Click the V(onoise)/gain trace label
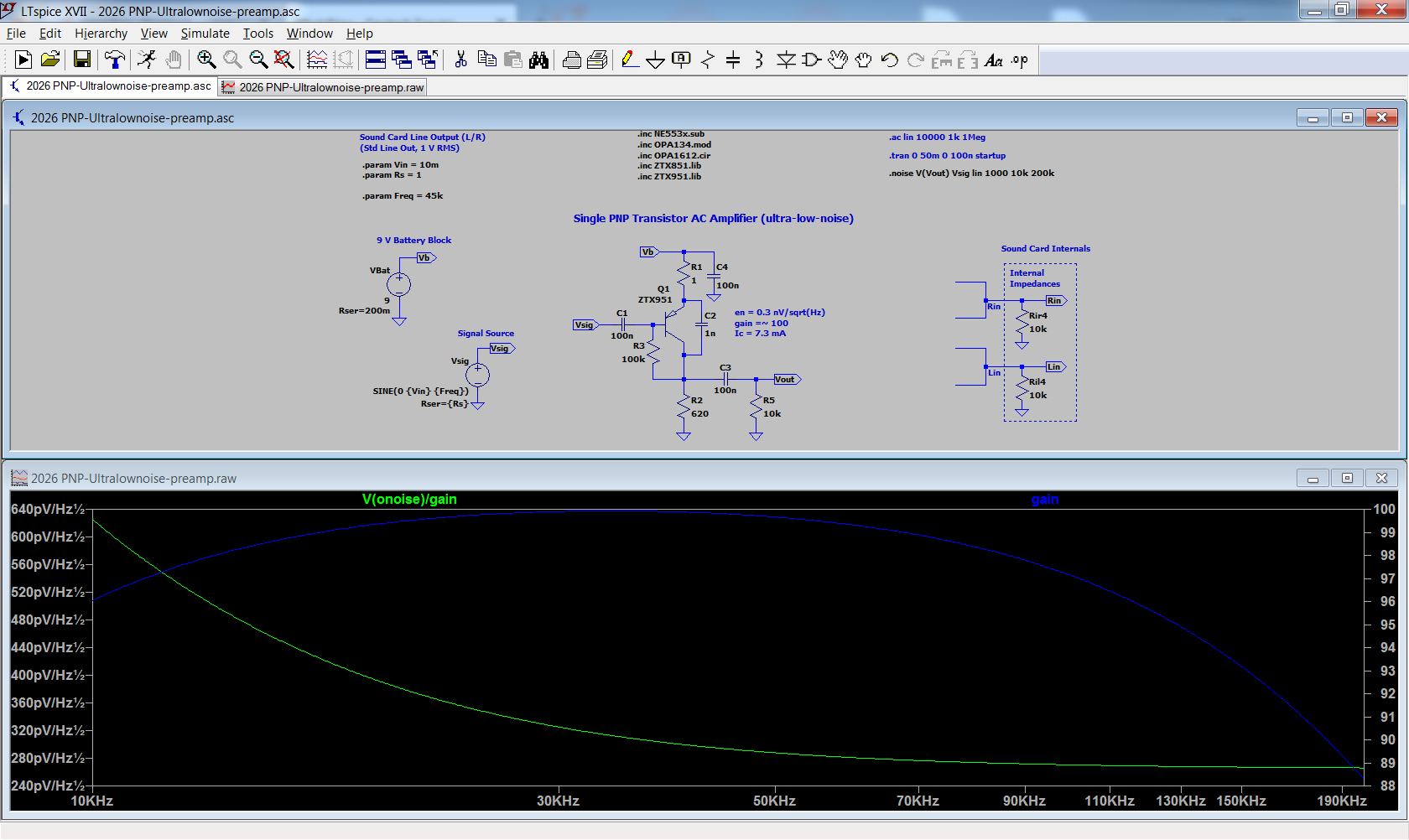This screenshot has height=840, width=1409. [409, 500]
